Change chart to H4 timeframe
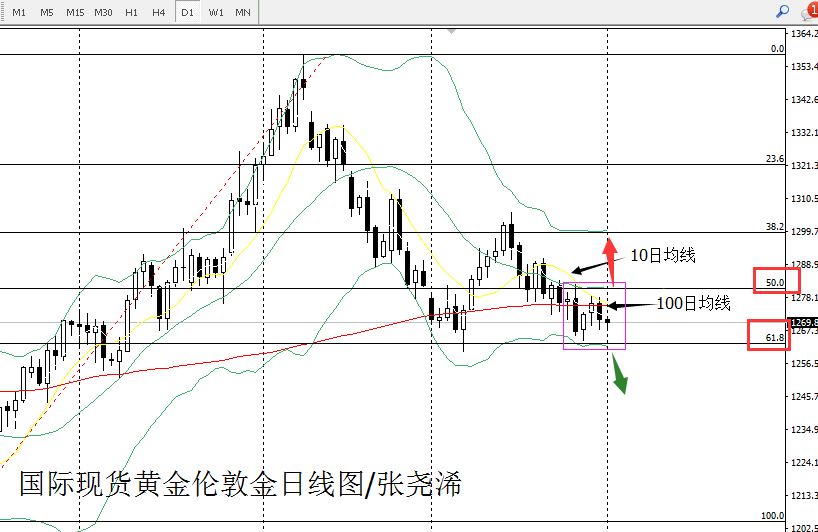Screen dimensions: 818x532 (x=159, y=12)
